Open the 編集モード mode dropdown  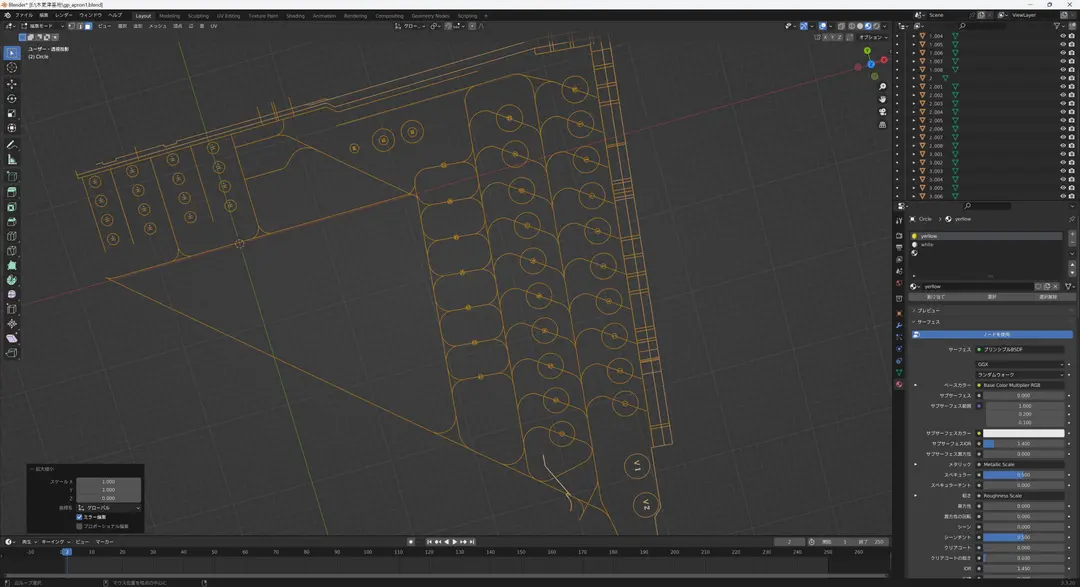(42, 26)
